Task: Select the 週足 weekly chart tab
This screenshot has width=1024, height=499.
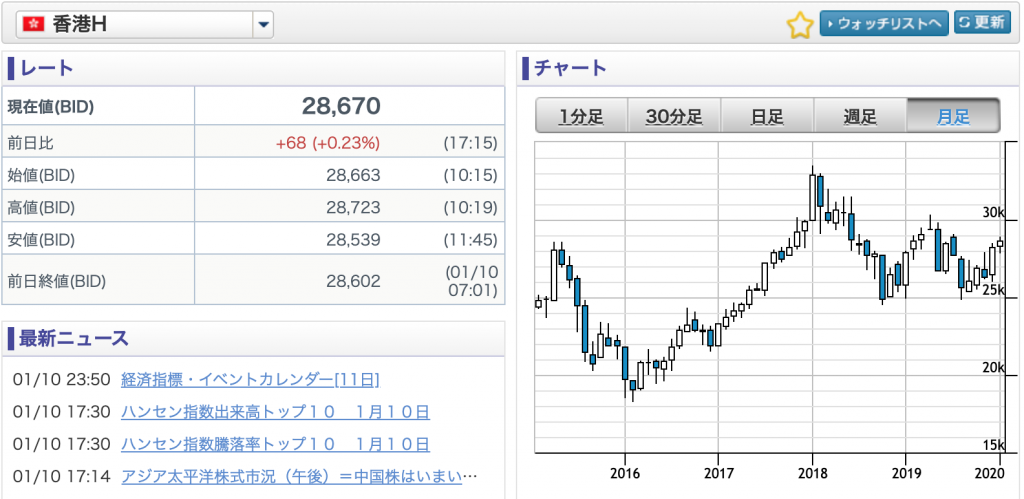Action: click(x=859, y=117)
